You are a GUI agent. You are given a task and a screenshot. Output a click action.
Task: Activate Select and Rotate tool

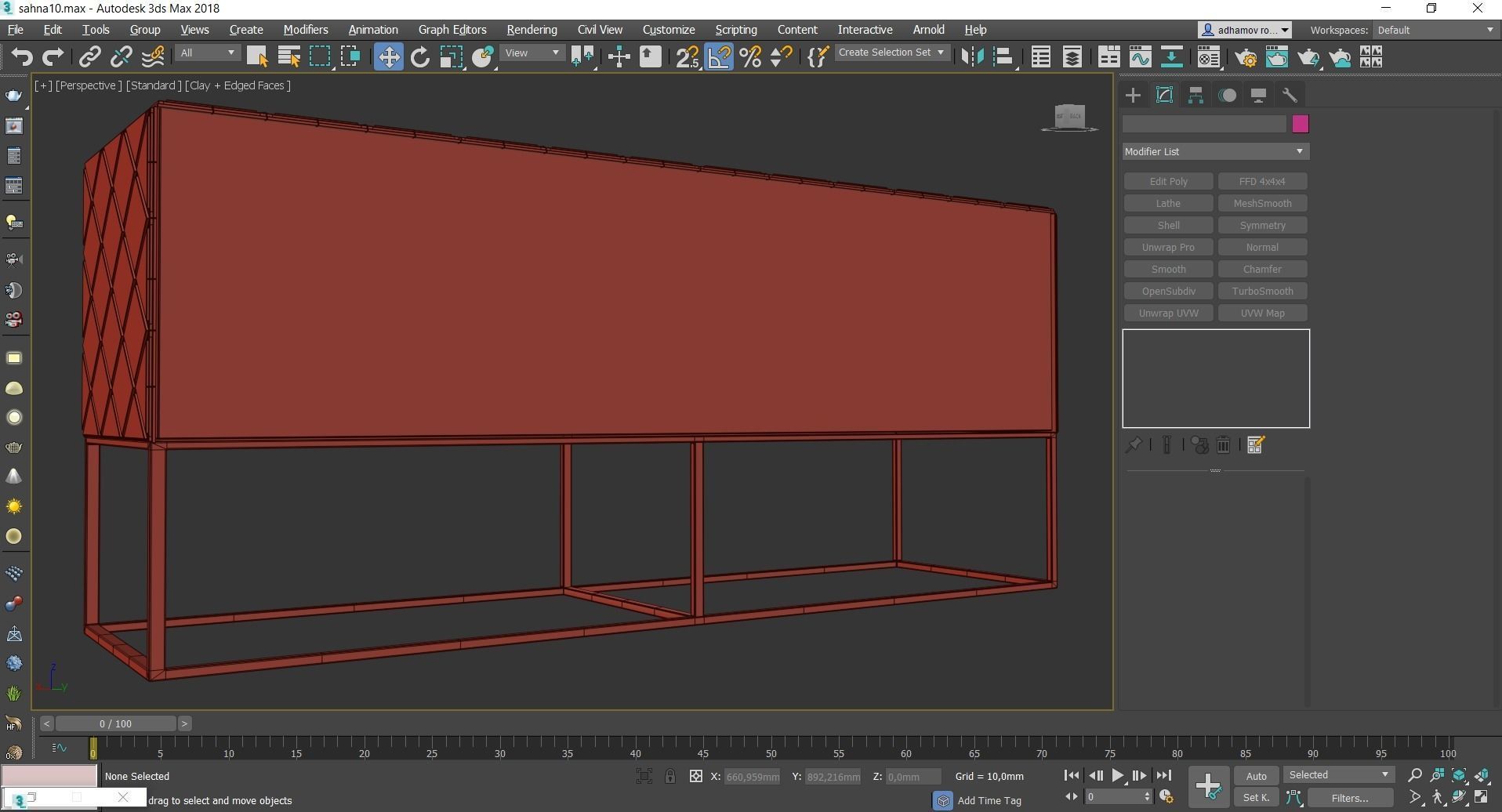click(420, 57)
